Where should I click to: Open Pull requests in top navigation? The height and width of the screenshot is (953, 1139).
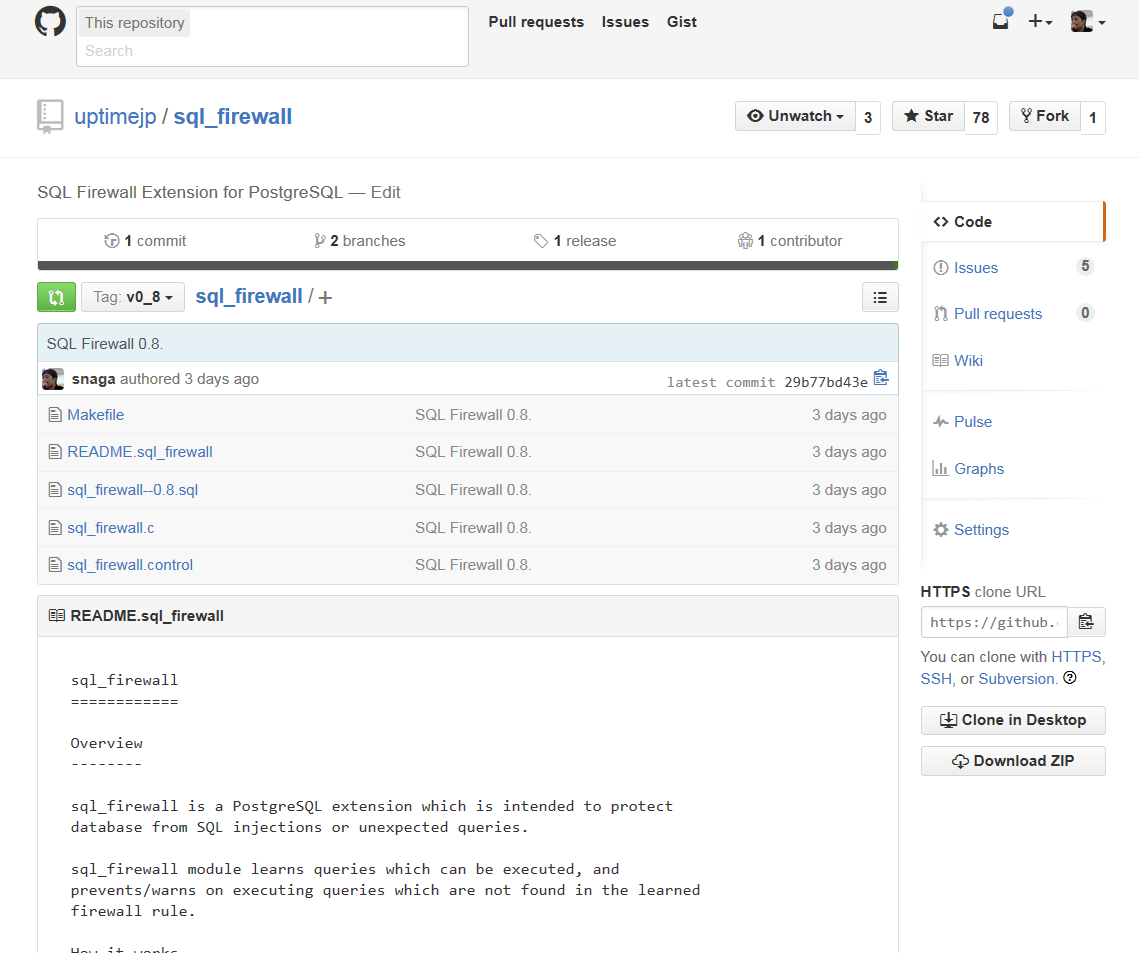[x=536, y=22]
